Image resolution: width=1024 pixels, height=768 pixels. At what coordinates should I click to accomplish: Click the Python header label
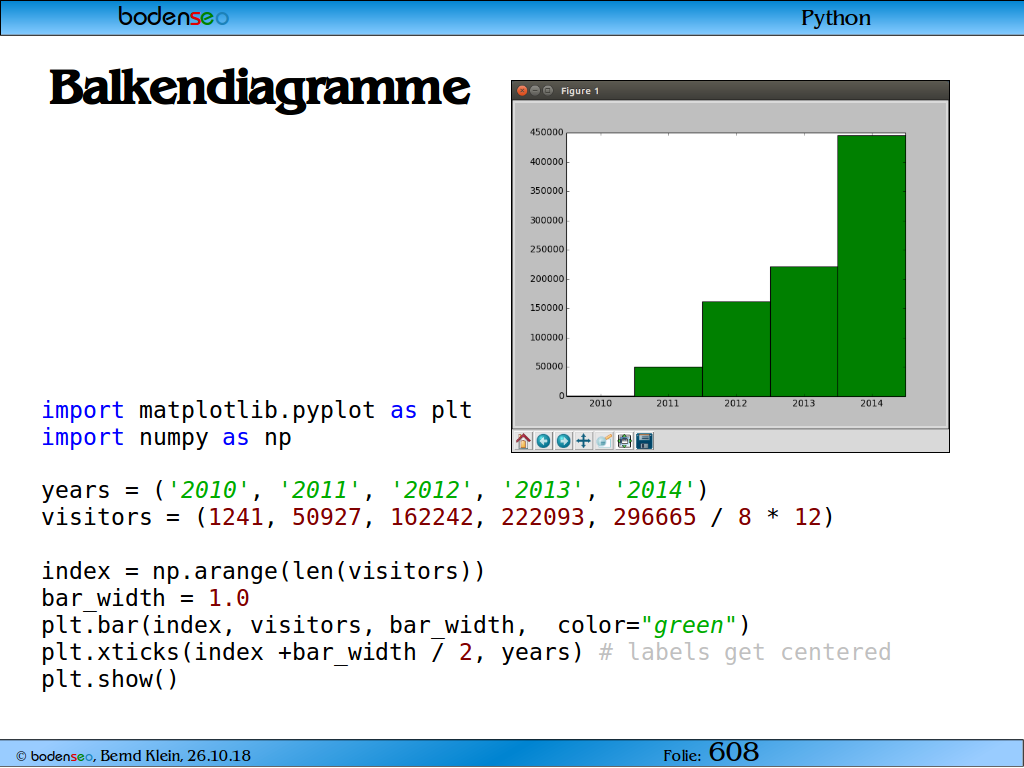(x=836, y=18)
